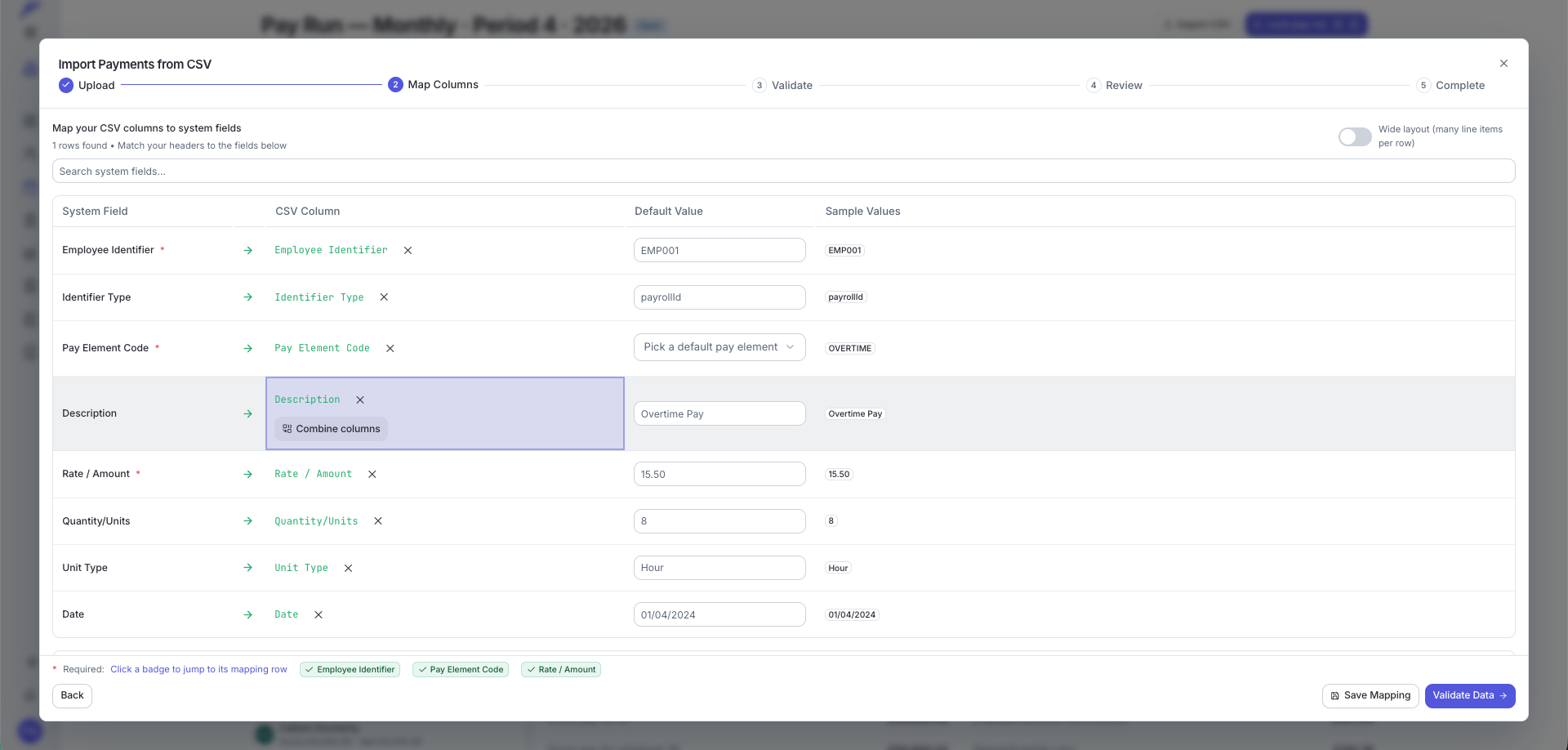
Task: Go to the Map Columns step
Action: click(434, 85)
